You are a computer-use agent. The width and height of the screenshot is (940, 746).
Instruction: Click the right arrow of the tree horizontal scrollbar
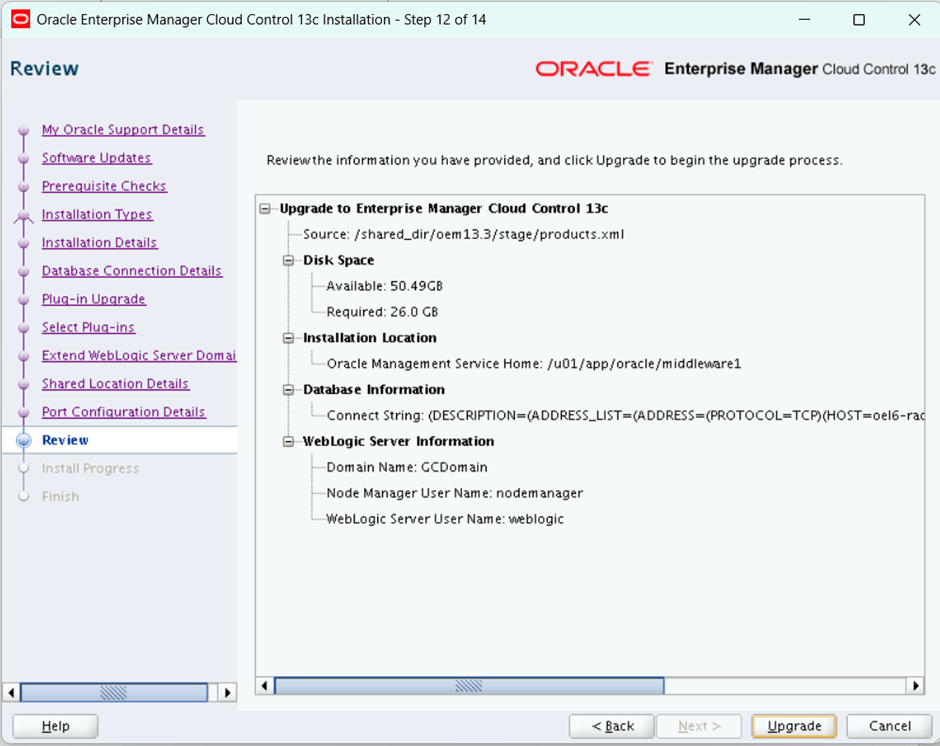pos(915,686)
